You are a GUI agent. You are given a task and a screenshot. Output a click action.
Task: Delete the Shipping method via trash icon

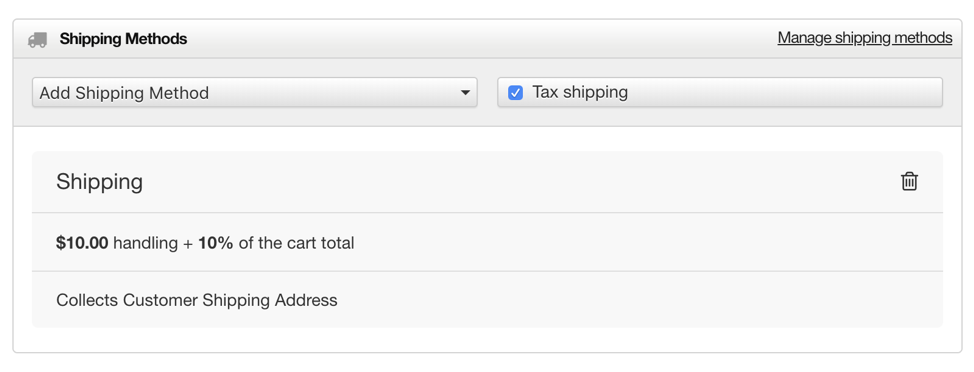[909, 181]
